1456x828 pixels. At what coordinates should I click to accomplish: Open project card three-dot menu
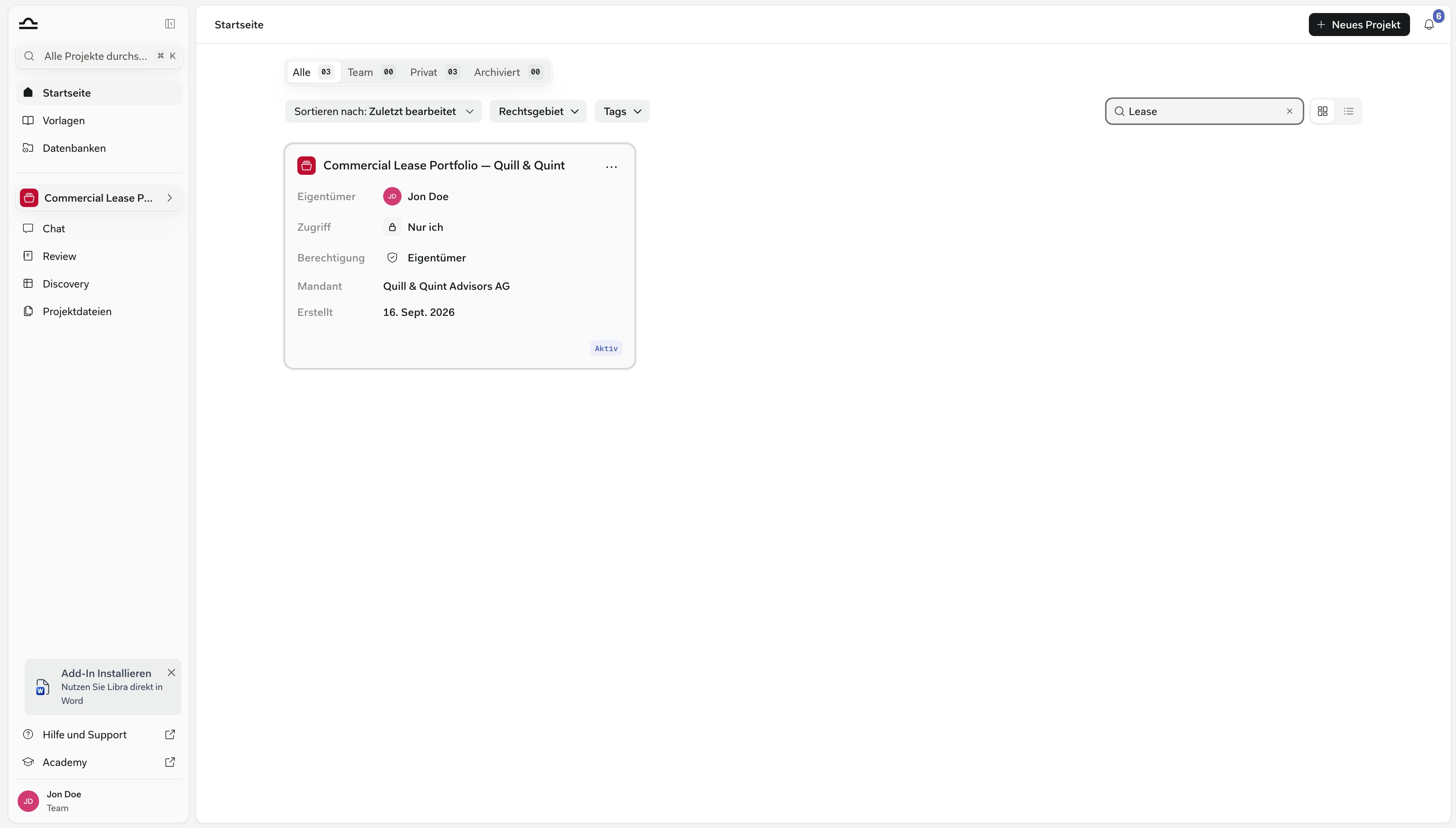612,167
